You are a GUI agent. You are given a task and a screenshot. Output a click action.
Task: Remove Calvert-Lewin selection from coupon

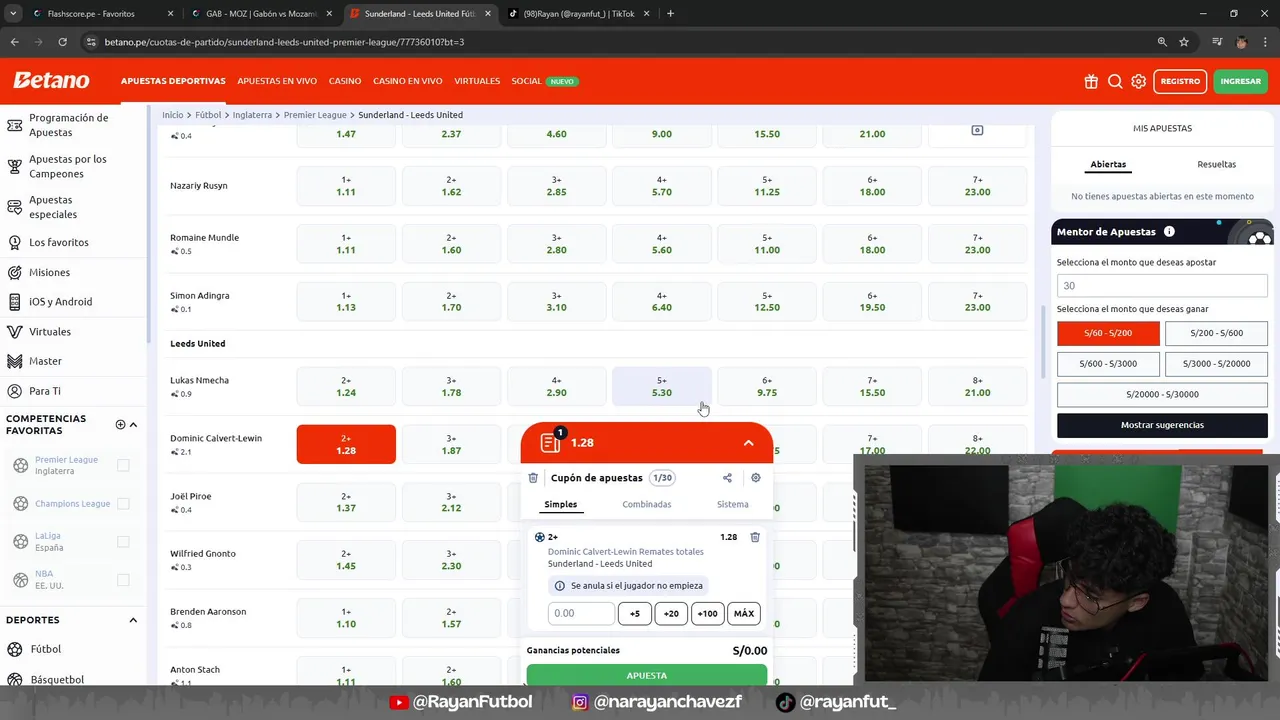pyautogui.click(x=755, y=537)
